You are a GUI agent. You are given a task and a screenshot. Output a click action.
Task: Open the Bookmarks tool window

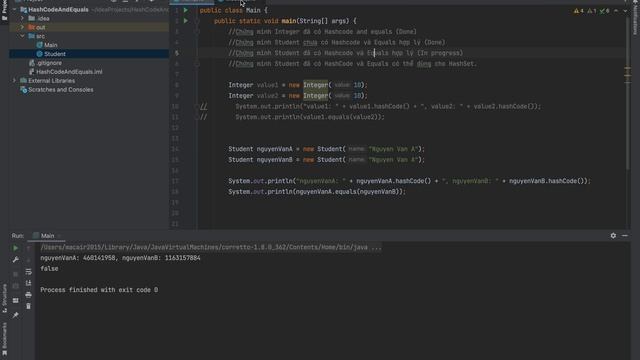click(x=4, y=339)
